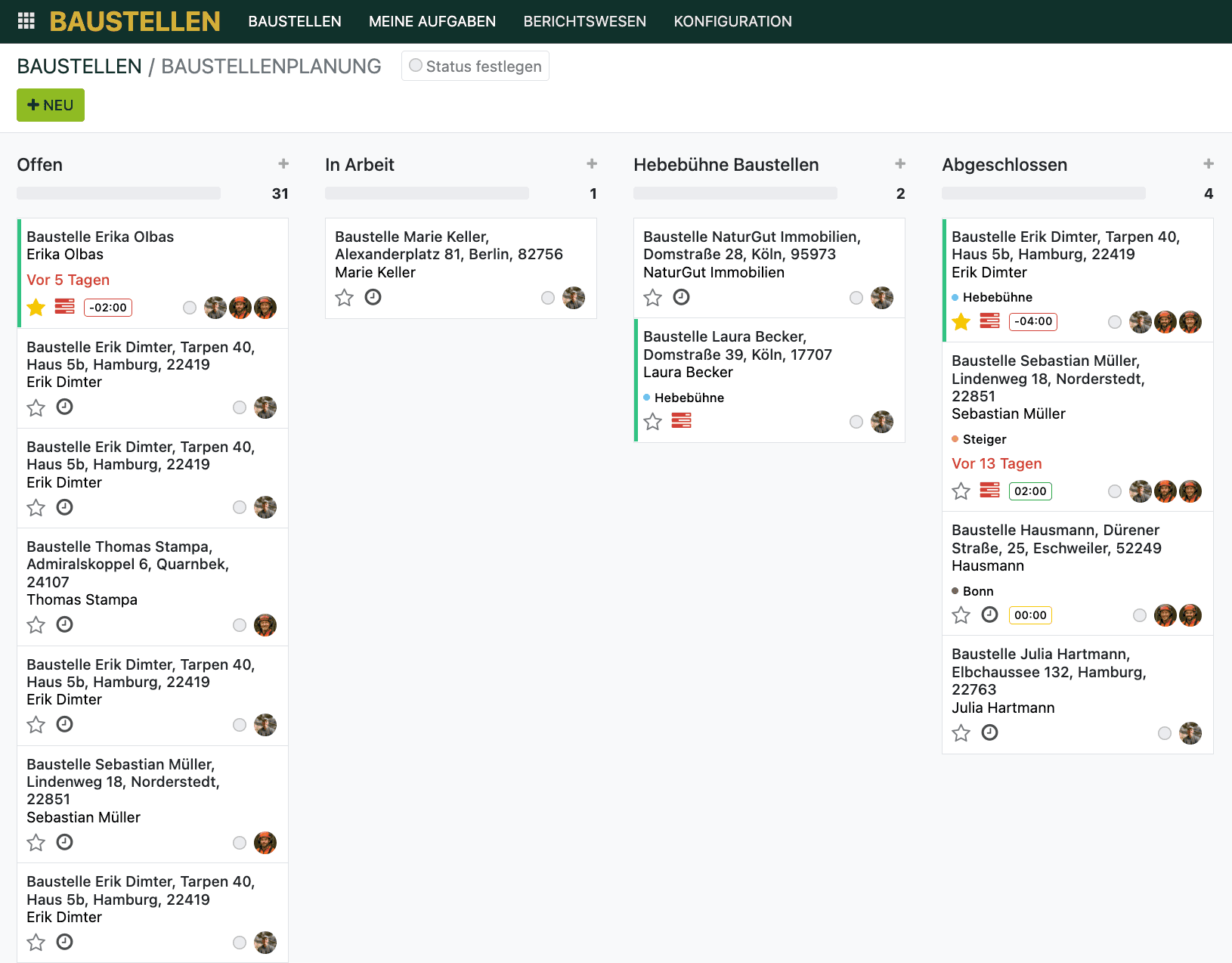
Task: Click the Neu button
Action: (x=51, y=105)
